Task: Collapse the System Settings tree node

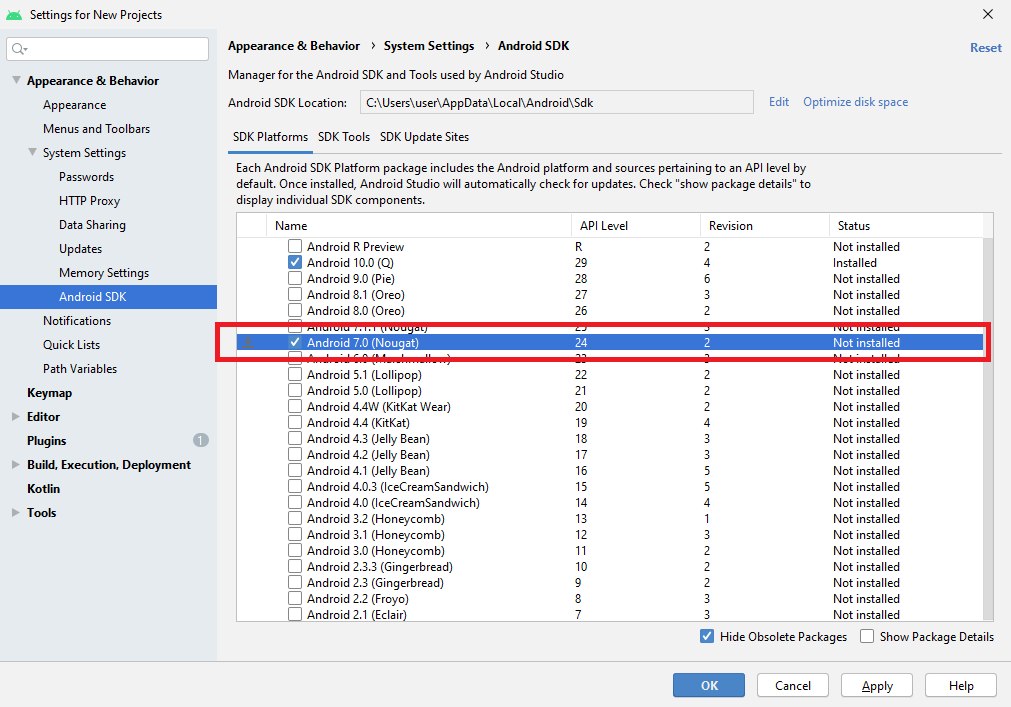Action: click(32, 152)
